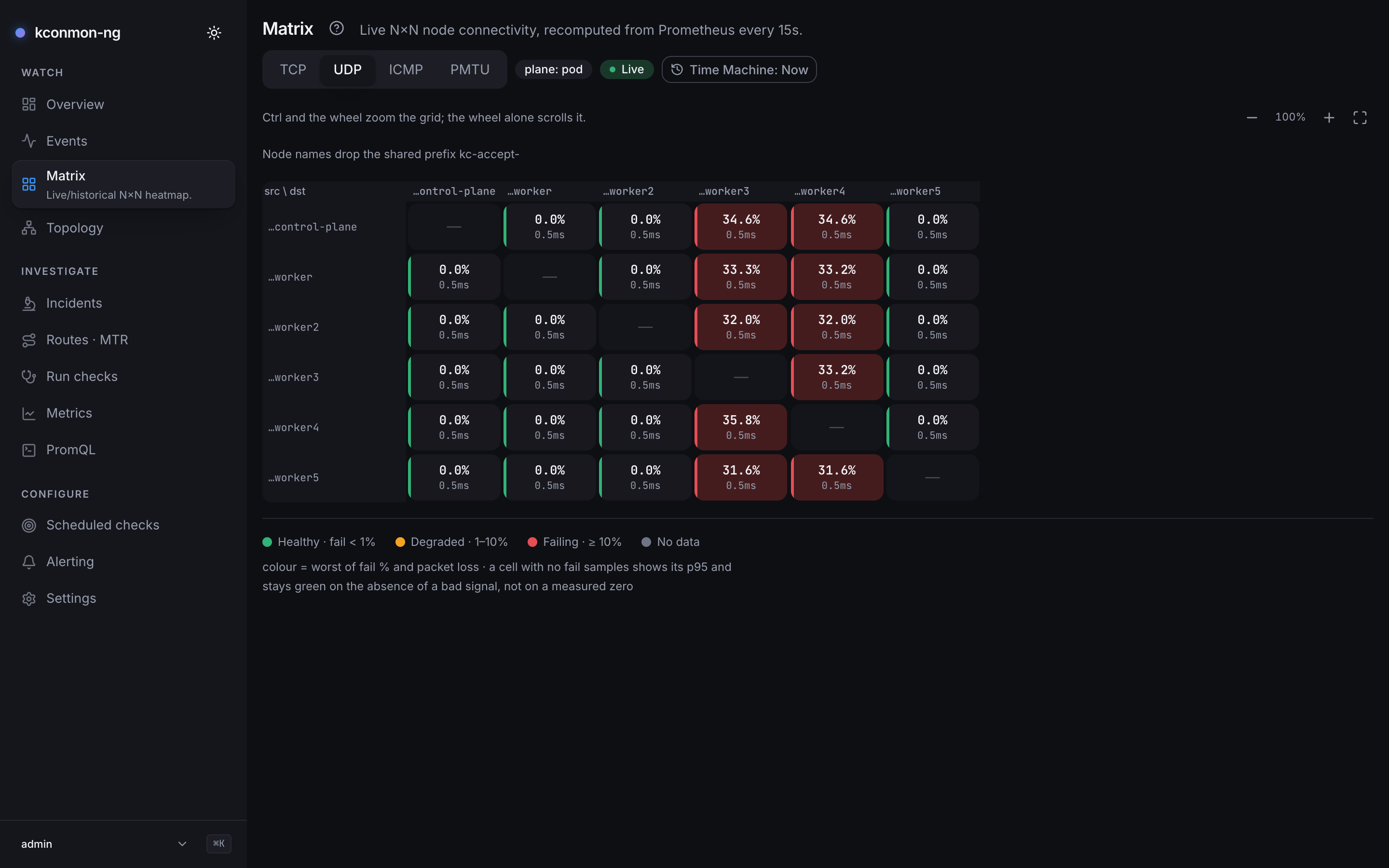
Task: Open the Time Machine: Now picker
Action: 739,69
